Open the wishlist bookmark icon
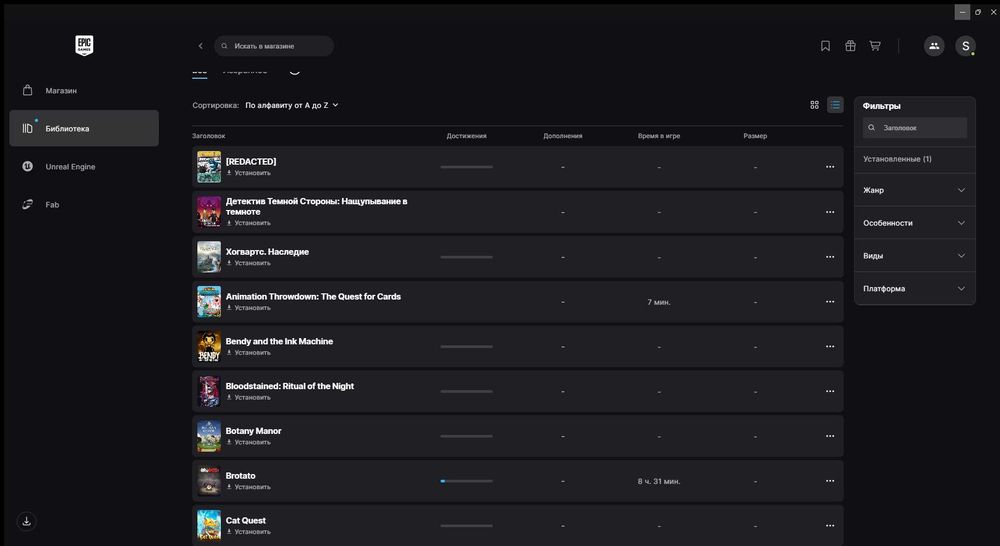The height and width of the screenshot is (546, 1000). point(825,46)
